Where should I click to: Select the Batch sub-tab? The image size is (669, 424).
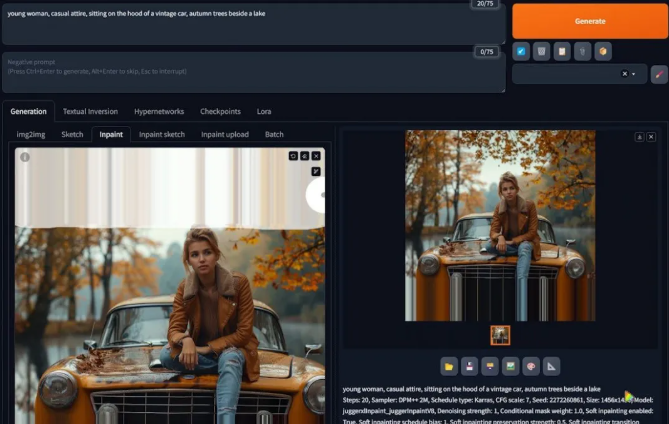[x=274, y=134]
